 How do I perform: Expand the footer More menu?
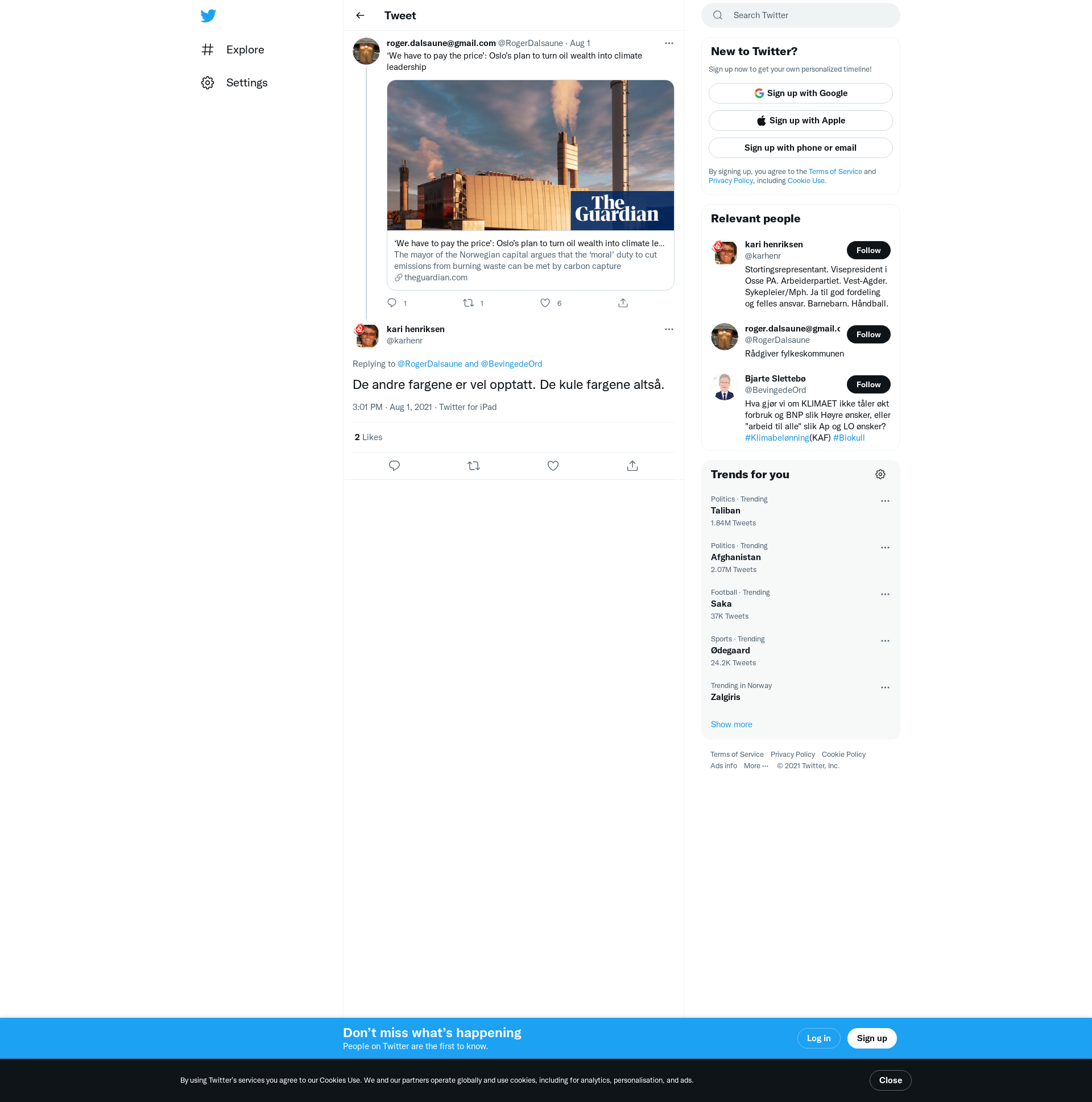[x=756, y=766]
